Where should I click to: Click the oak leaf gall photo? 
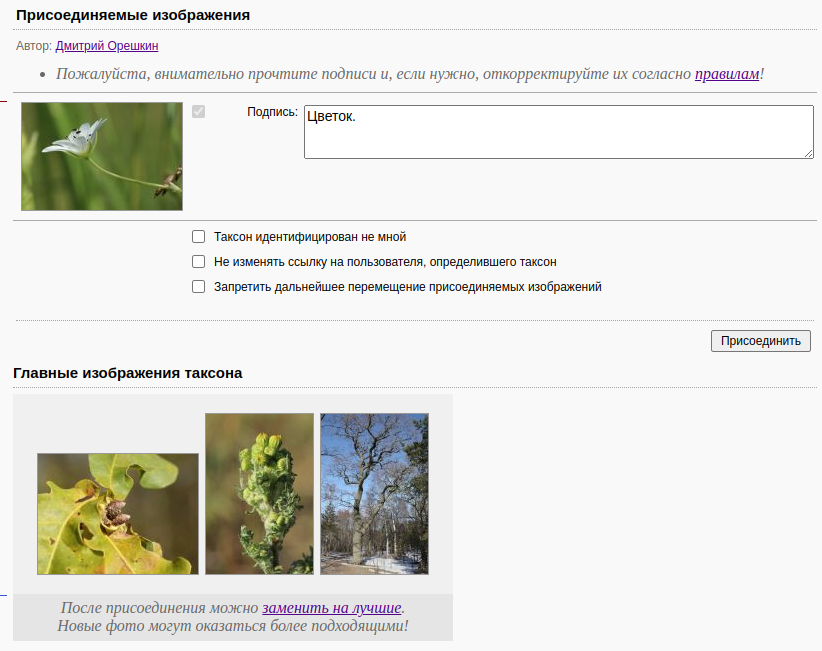(x=118, y=514)
